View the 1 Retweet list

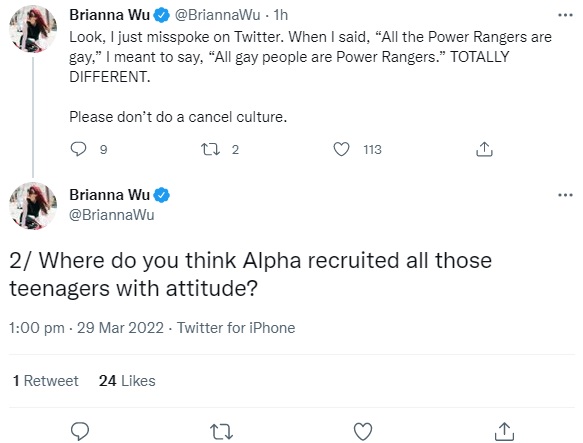click(x=46, y=381)
